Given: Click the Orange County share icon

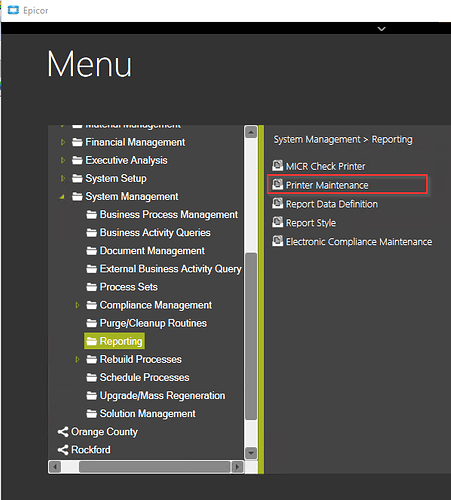Looking at the screenshot, I should (63, 432).
